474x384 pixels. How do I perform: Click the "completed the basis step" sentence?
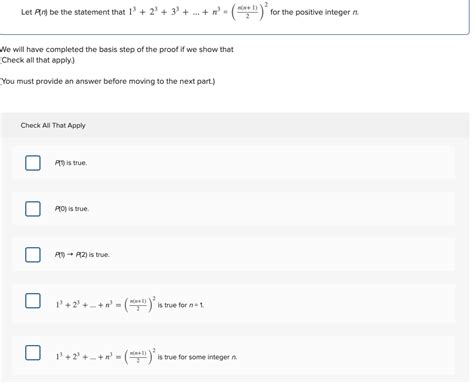pos(117,50)
